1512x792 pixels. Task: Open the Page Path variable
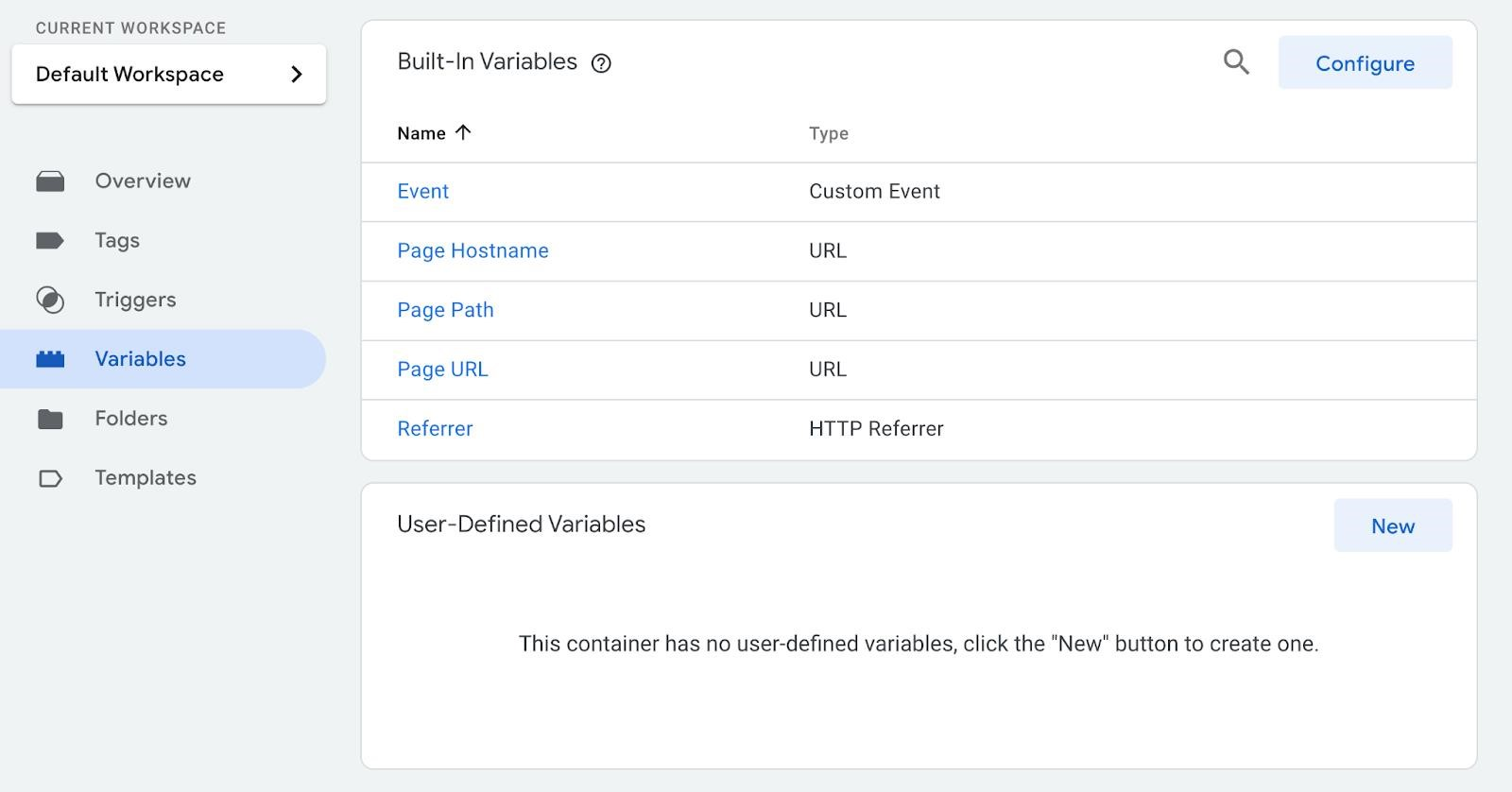point(445,310)
